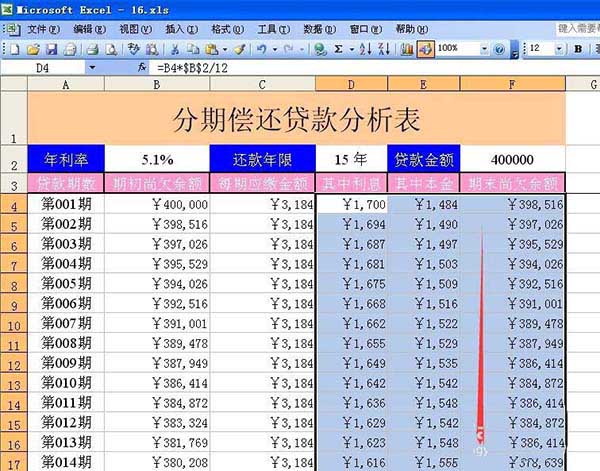Open the Chart Wizard icon

(x=406, y=49)
